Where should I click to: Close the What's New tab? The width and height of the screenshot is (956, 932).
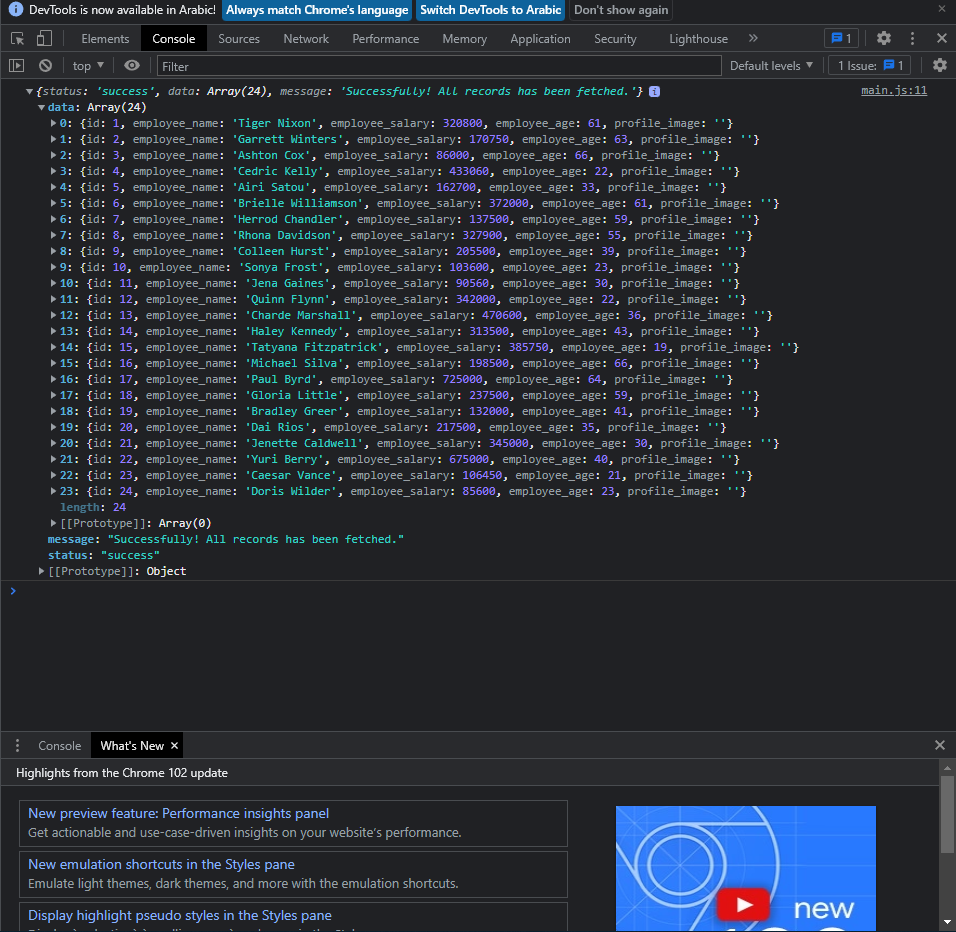(x=174, y=745)
